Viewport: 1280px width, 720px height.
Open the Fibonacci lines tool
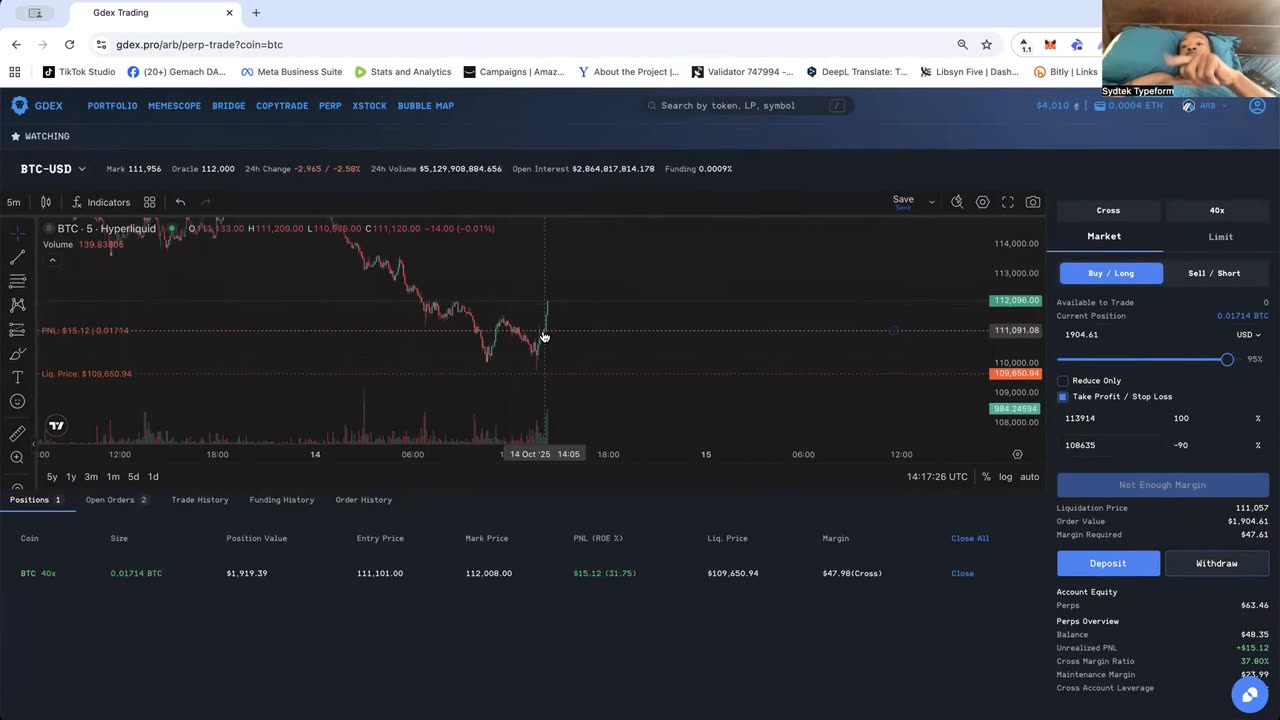pyautogui.click(x=17, y=282)
